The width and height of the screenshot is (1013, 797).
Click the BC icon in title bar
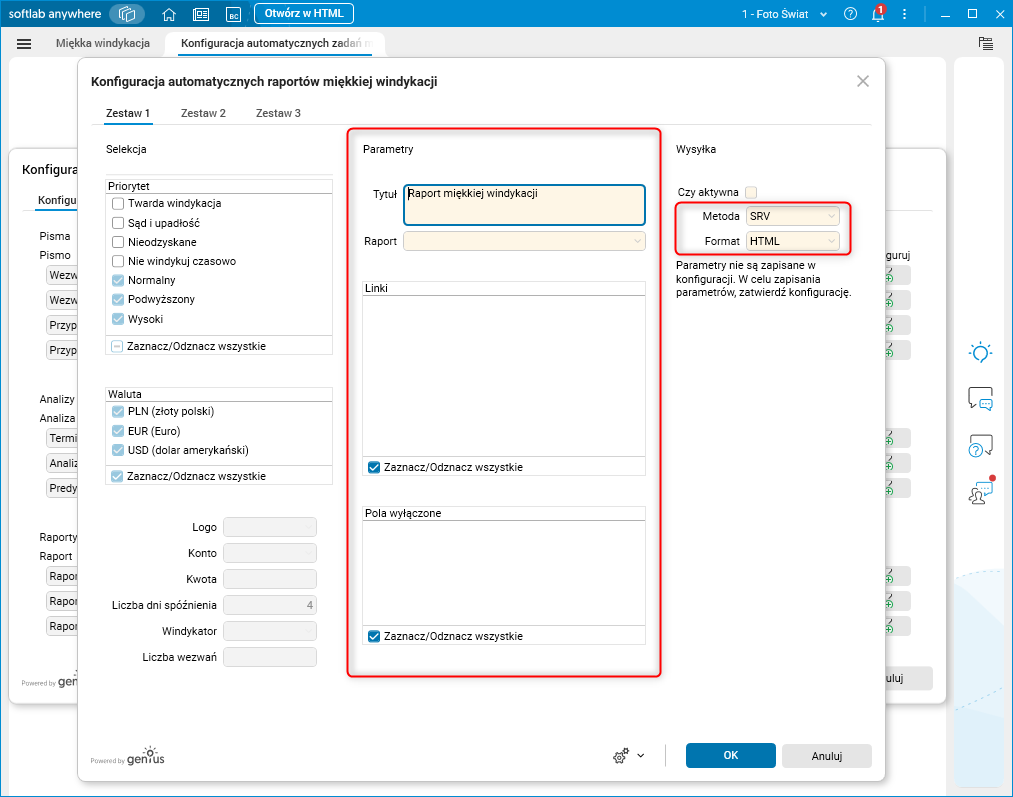233,14
